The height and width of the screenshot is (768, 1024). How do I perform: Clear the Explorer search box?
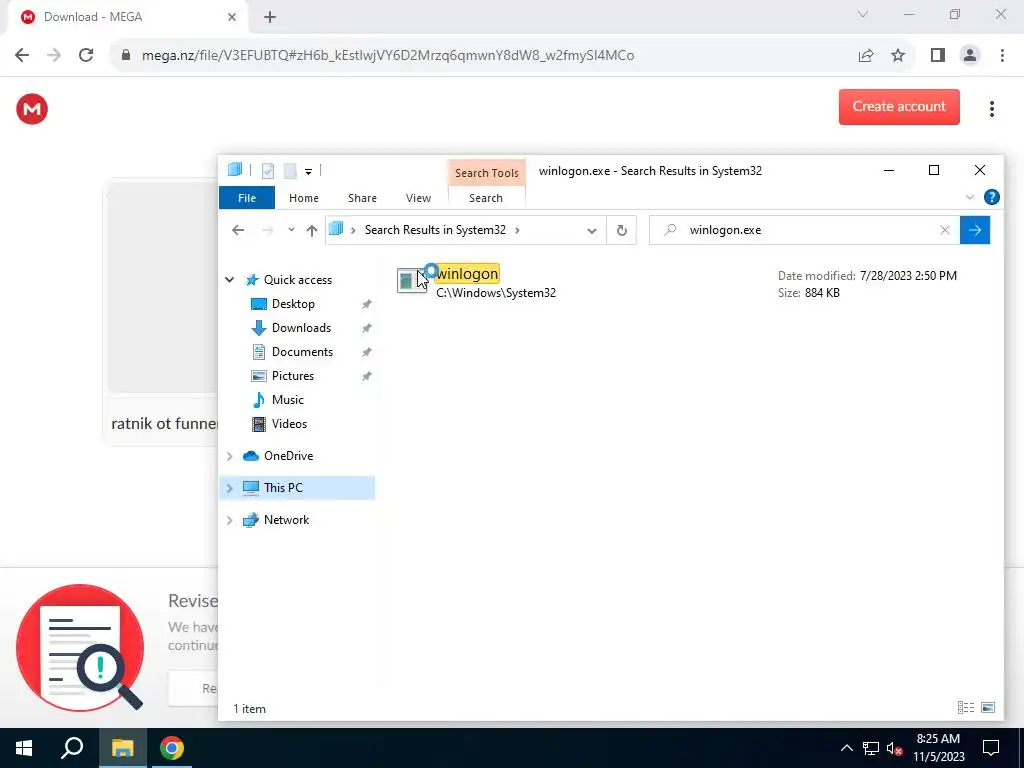coord(945,230)
